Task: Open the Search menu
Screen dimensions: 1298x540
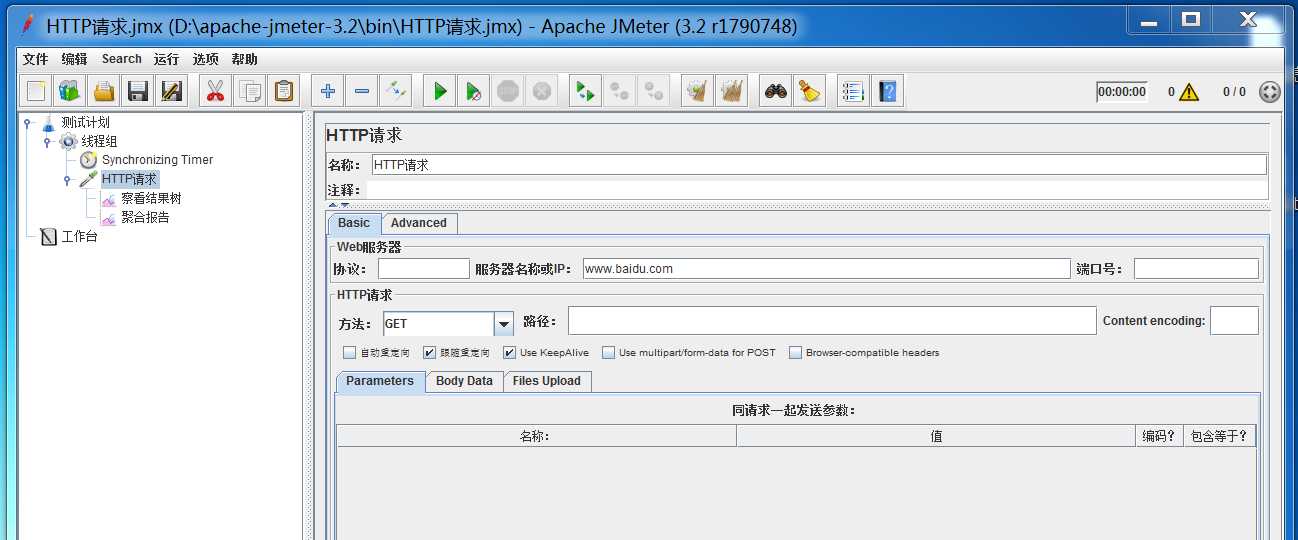Action: [122, 59]
